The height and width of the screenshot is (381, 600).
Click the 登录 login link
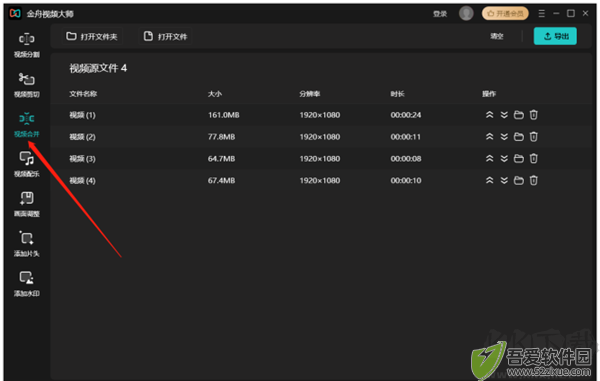(440, 14)
